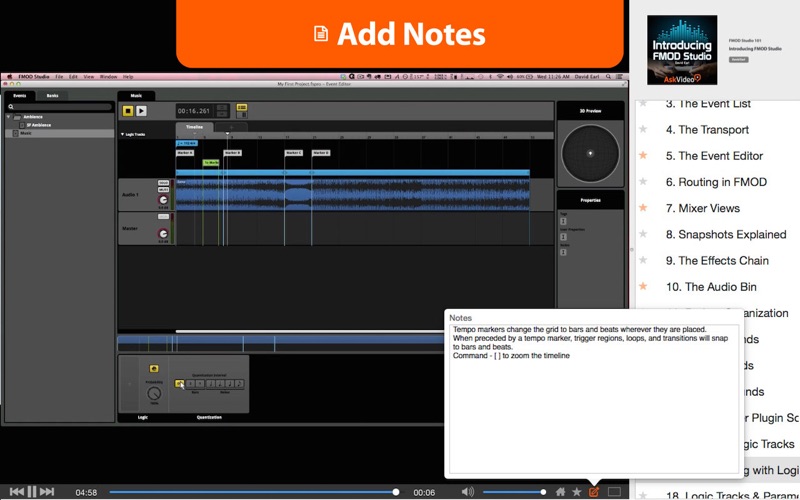Click Master track volume knob

coord(163,234)
